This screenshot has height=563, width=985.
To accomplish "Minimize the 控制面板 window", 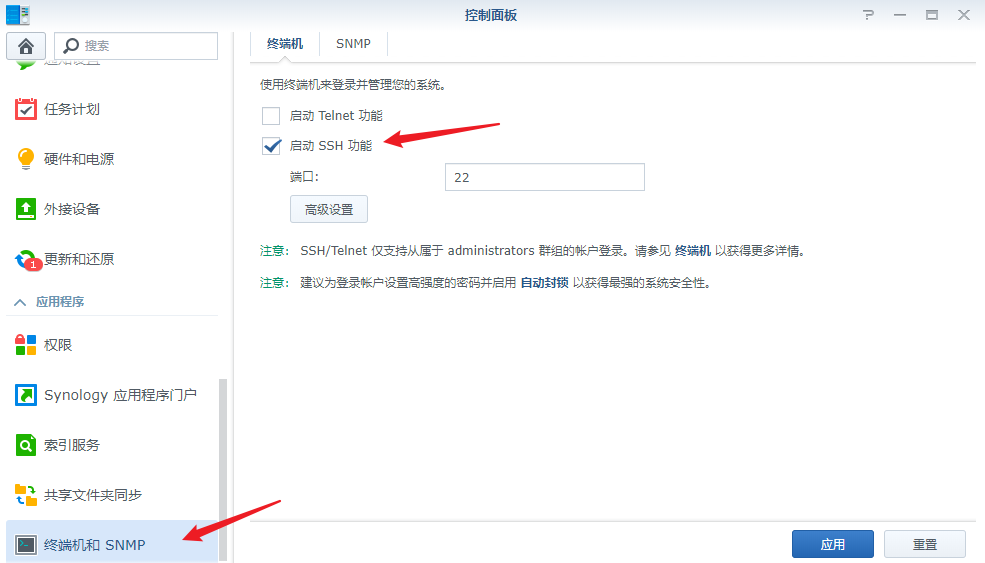I will pyautogui.click(x=900, y=14).
